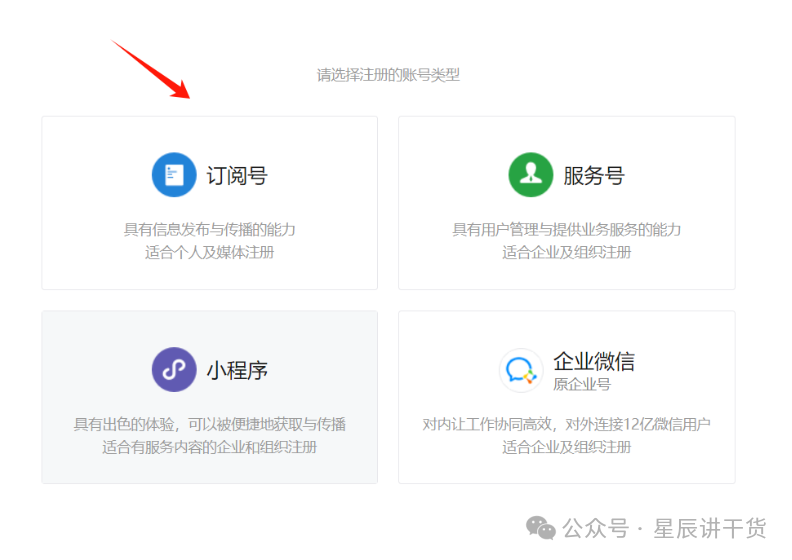Click the green 服务号 person icon
The height and width of the screenshot is (560, 792).
pyautogui.click(x=530, y=175)
